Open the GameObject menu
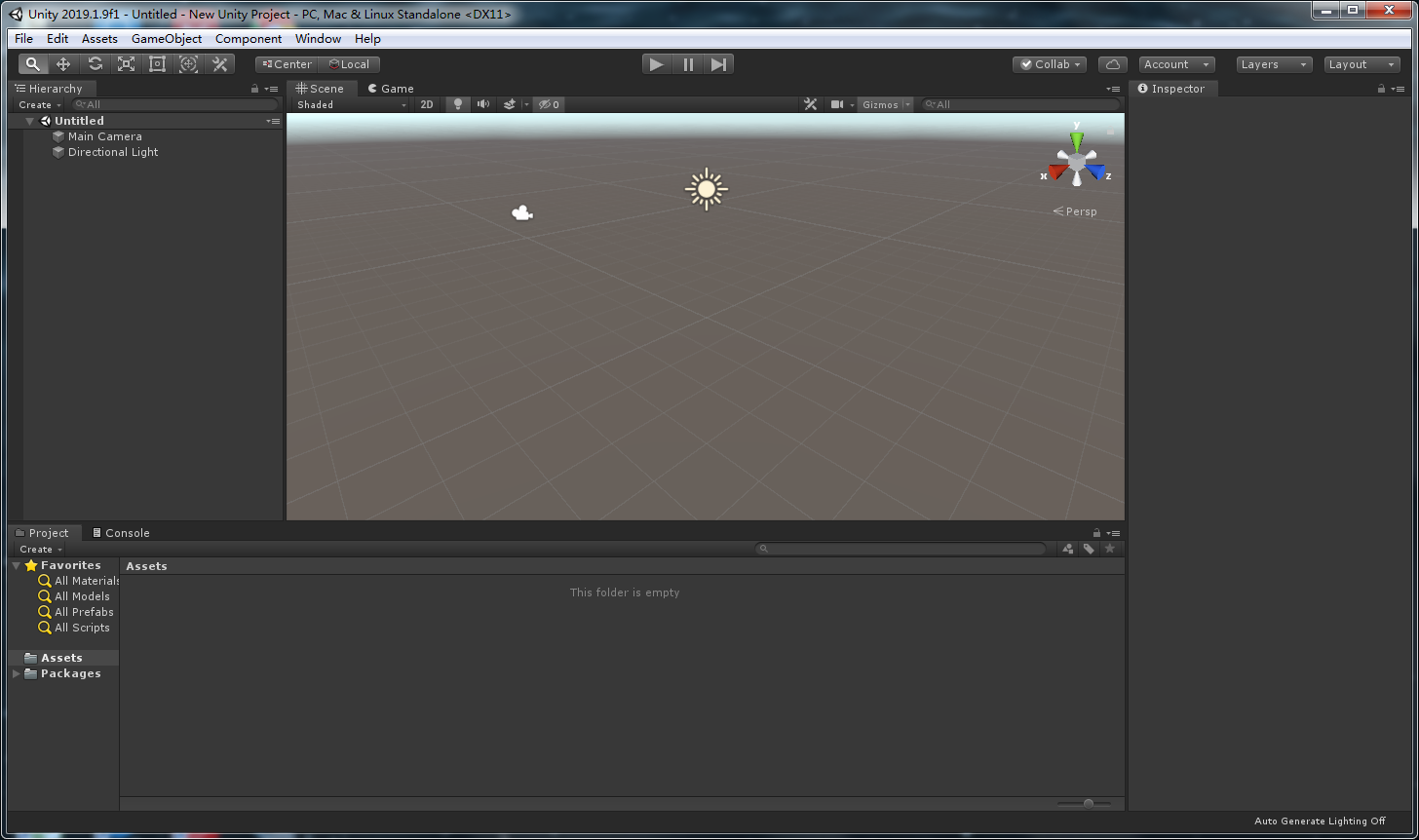The image size is (1419, 840). coord(166,38)
